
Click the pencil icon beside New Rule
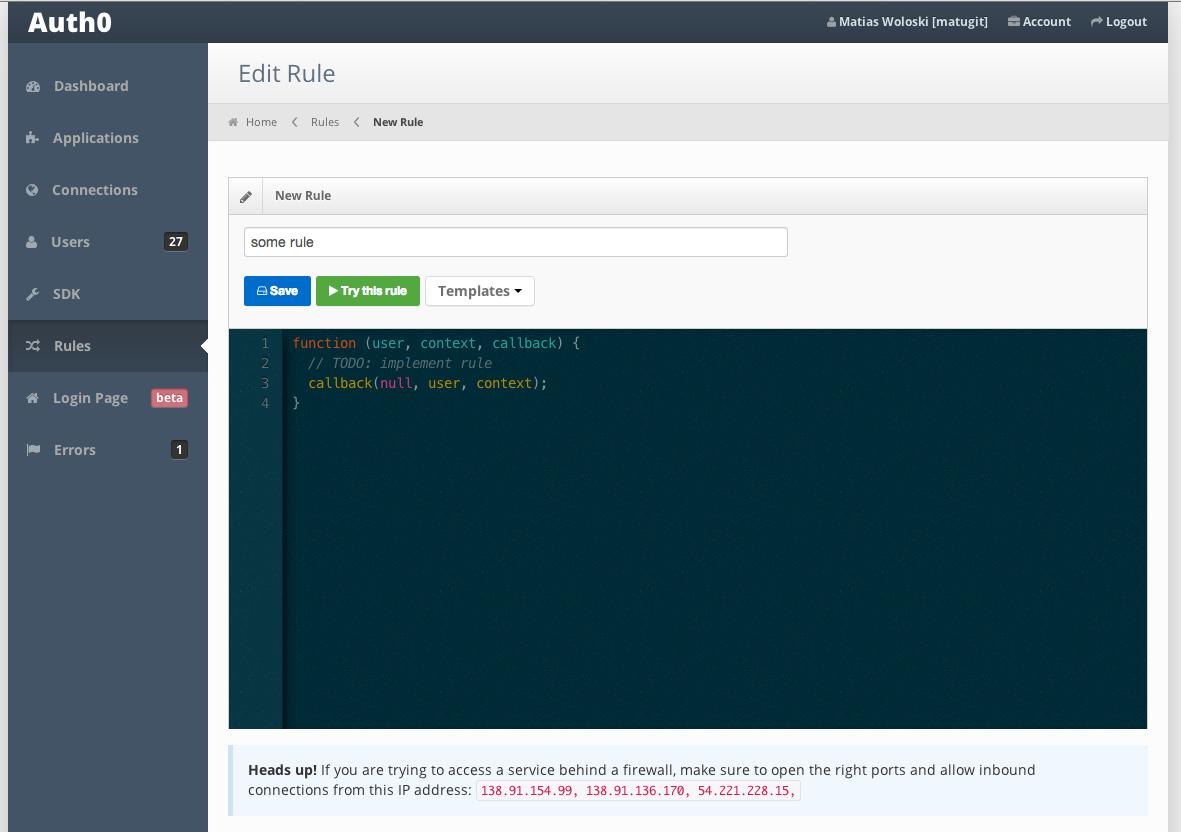[x=246, y=197]
